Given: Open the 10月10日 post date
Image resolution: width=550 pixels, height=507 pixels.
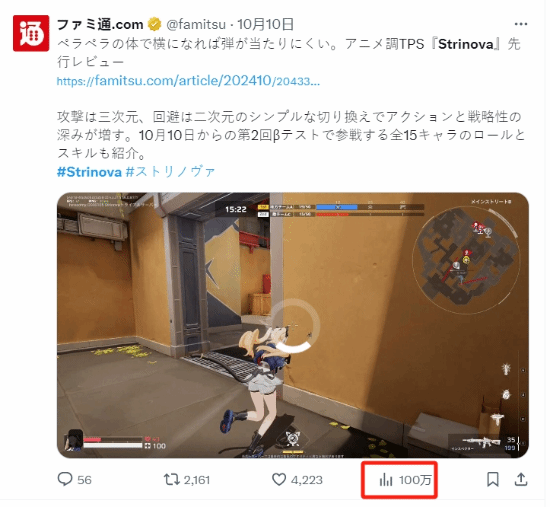Looking at the screenshot, I should [266, 25].
